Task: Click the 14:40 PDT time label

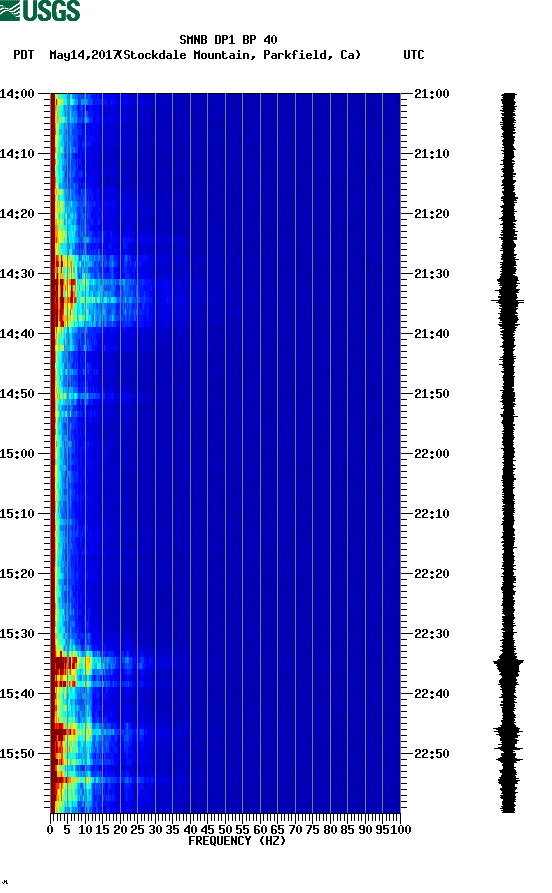Action: [17, 334]
